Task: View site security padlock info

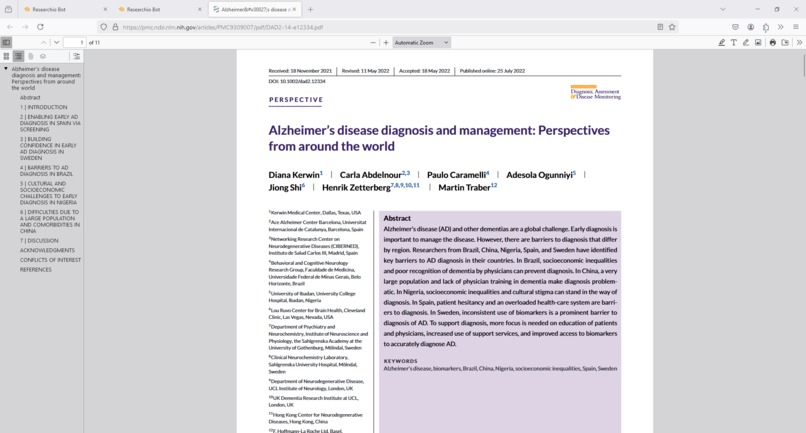Action: (115, 27)
